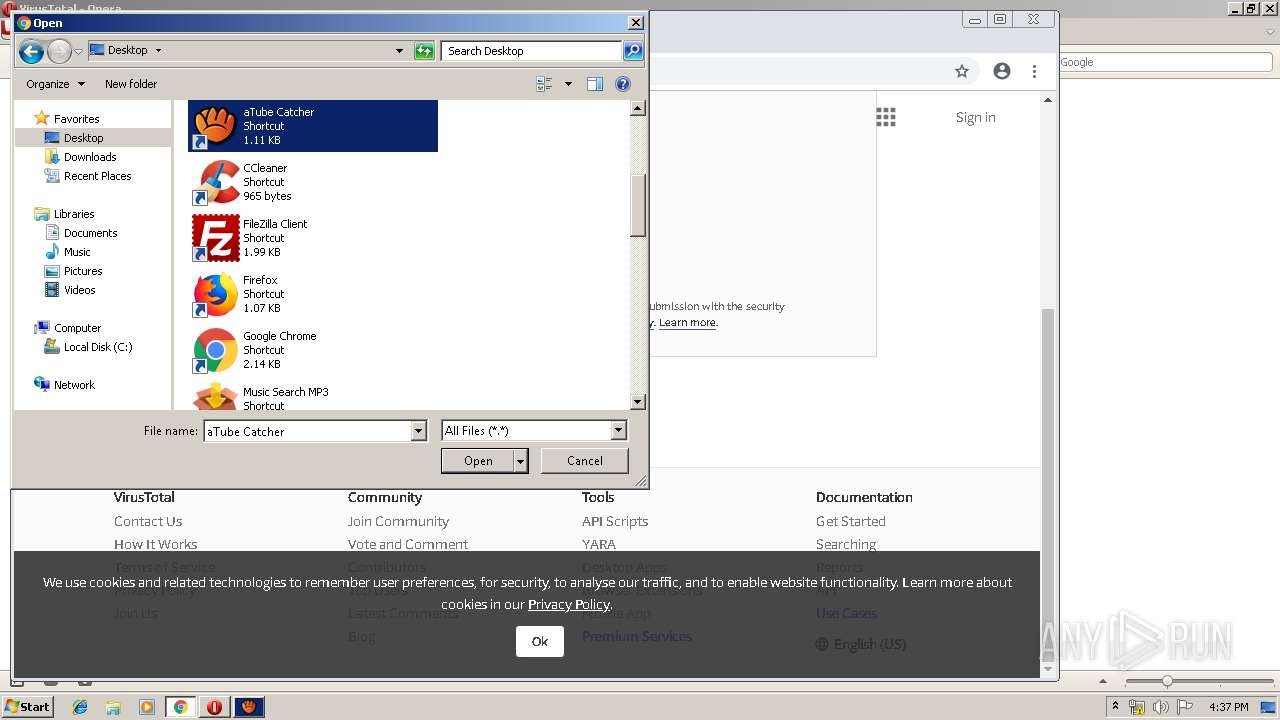Expand the address bar history dropdown
Screen dimensions: 1280x720
[399, 51]
